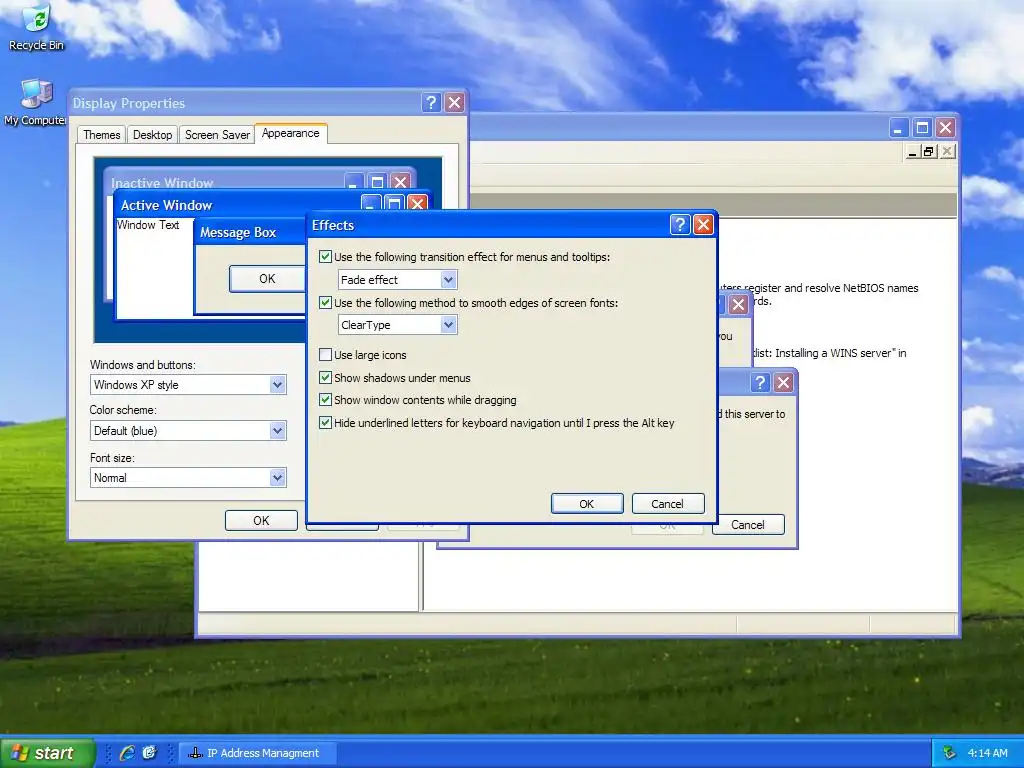Select the Appearance tab
This screenshot has height=768, width=1024.
coord(291,133)
